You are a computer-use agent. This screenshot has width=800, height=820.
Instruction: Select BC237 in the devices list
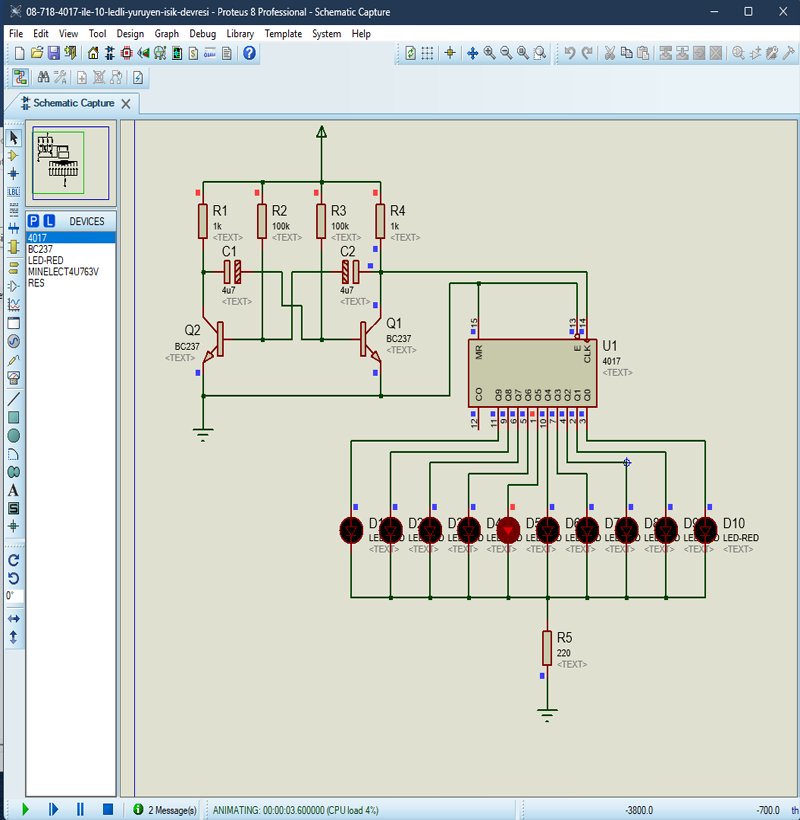[41, 249]
